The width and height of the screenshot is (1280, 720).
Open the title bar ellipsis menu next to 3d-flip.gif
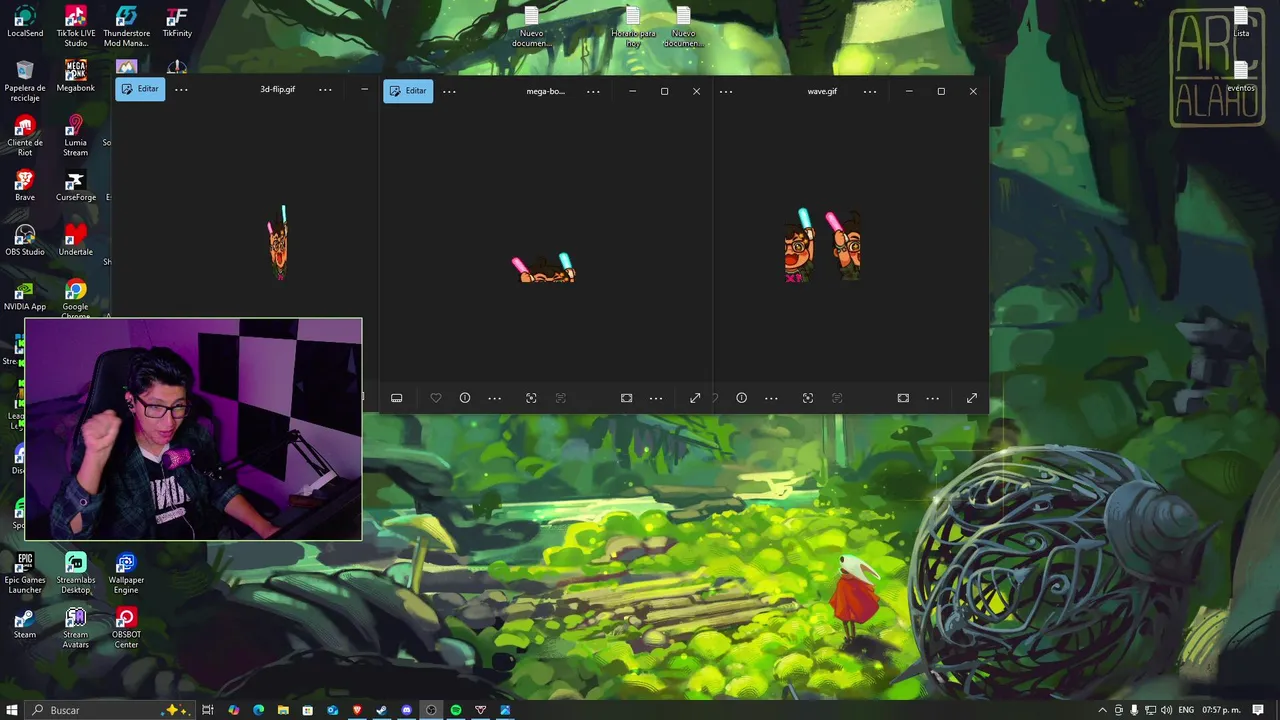pos(325,90)
